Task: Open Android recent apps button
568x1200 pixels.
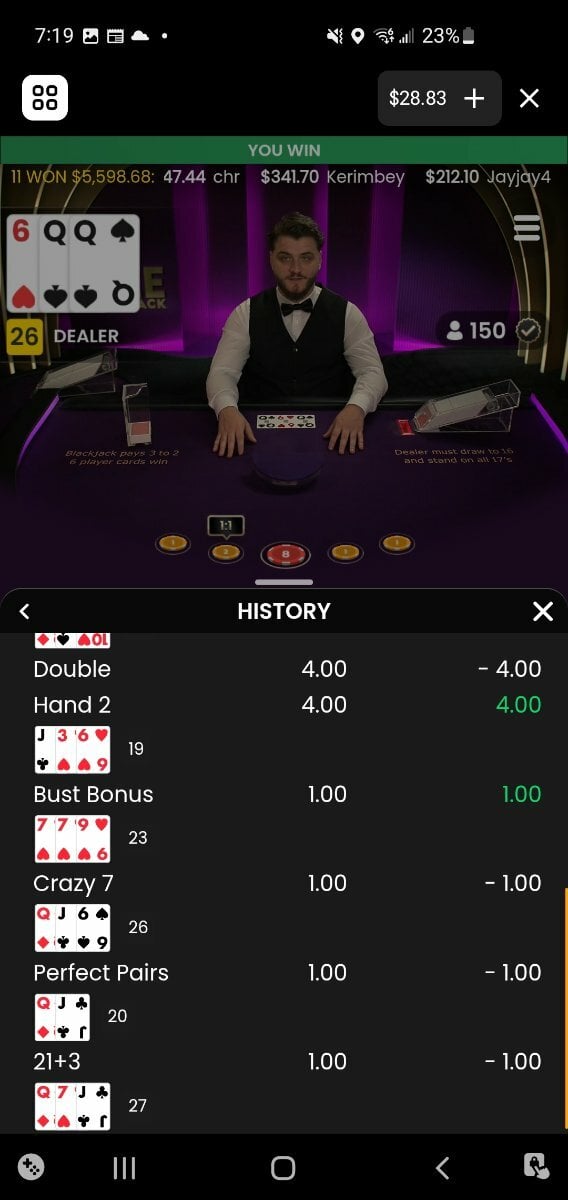Action: pos(124,1167)
